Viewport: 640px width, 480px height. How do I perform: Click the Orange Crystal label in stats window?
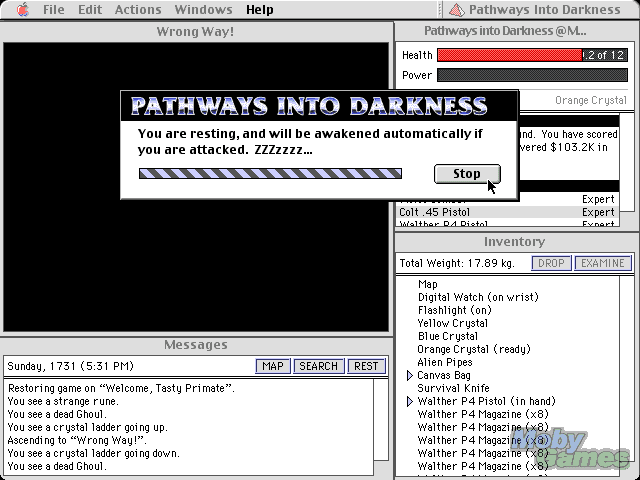click(591, 100)
